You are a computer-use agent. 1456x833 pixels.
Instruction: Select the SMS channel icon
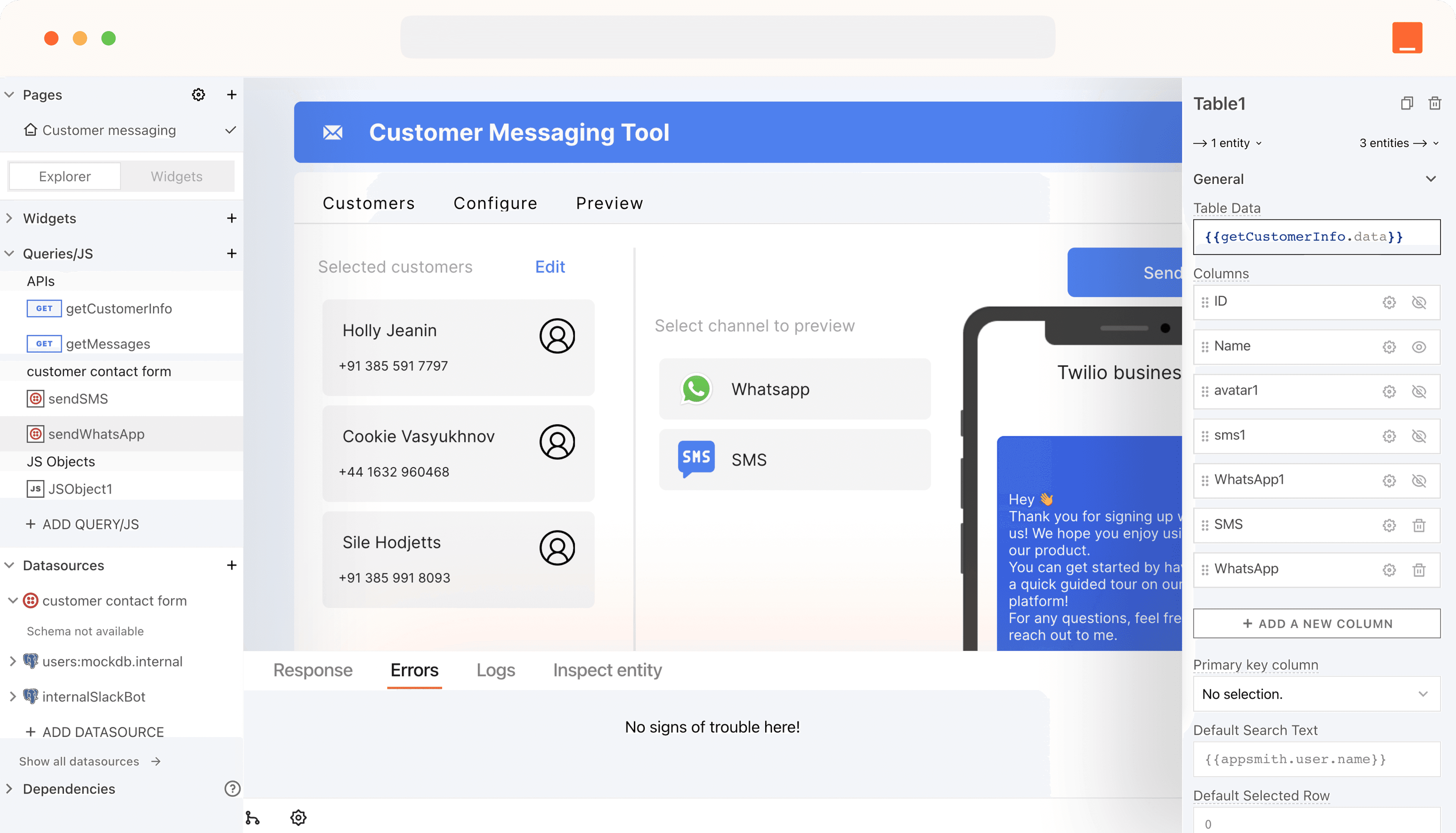point(696,458)
